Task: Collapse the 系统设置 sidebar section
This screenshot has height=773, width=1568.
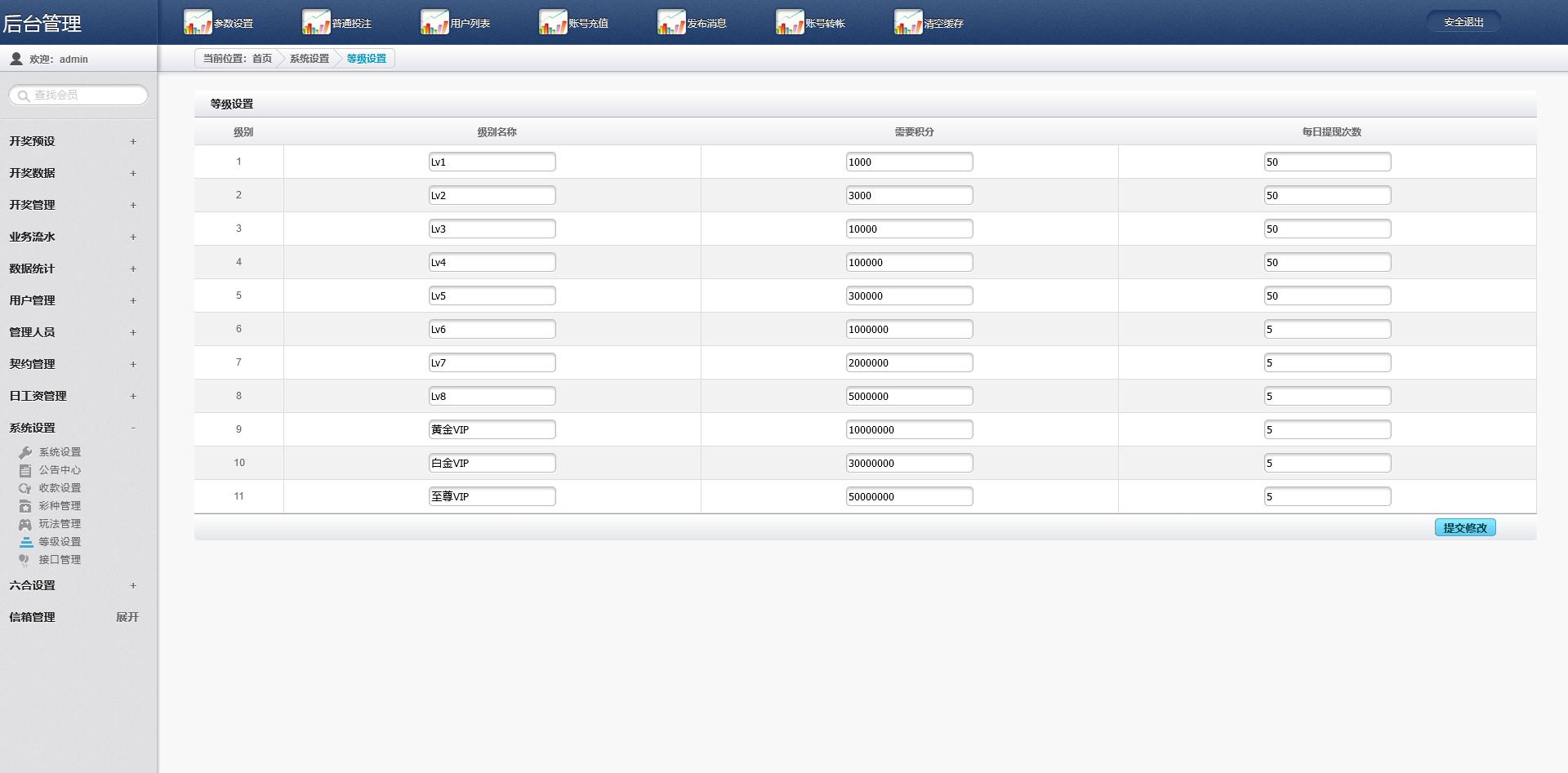Action: pyautogui.click(x=133, y=428)
